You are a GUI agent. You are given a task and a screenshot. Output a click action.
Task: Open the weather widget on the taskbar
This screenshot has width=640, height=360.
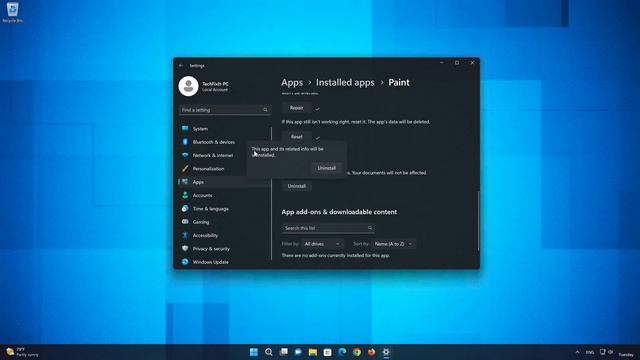[23, 352]
